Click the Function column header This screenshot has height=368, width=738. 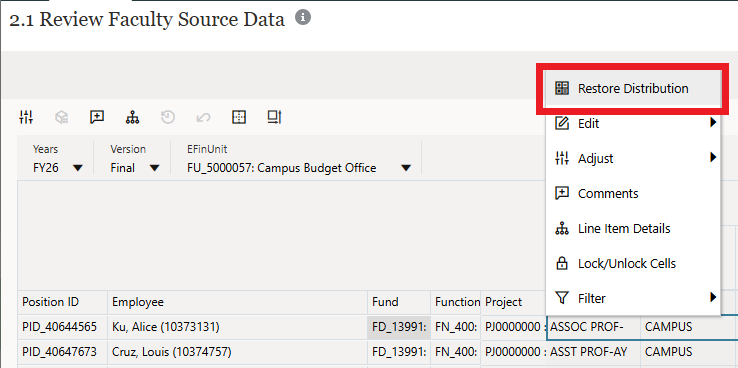[456, 302]
